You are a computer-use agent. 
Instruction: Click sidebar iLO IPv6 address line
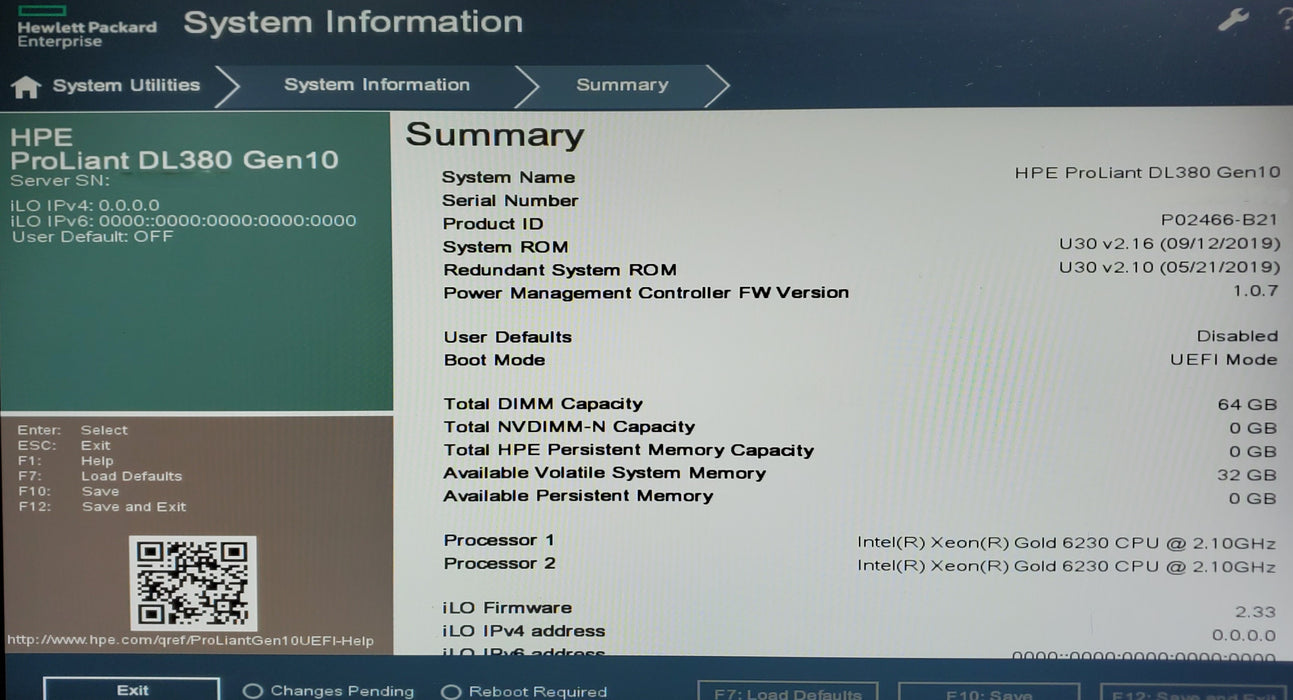pyautogui.click(x=184, y=221)
